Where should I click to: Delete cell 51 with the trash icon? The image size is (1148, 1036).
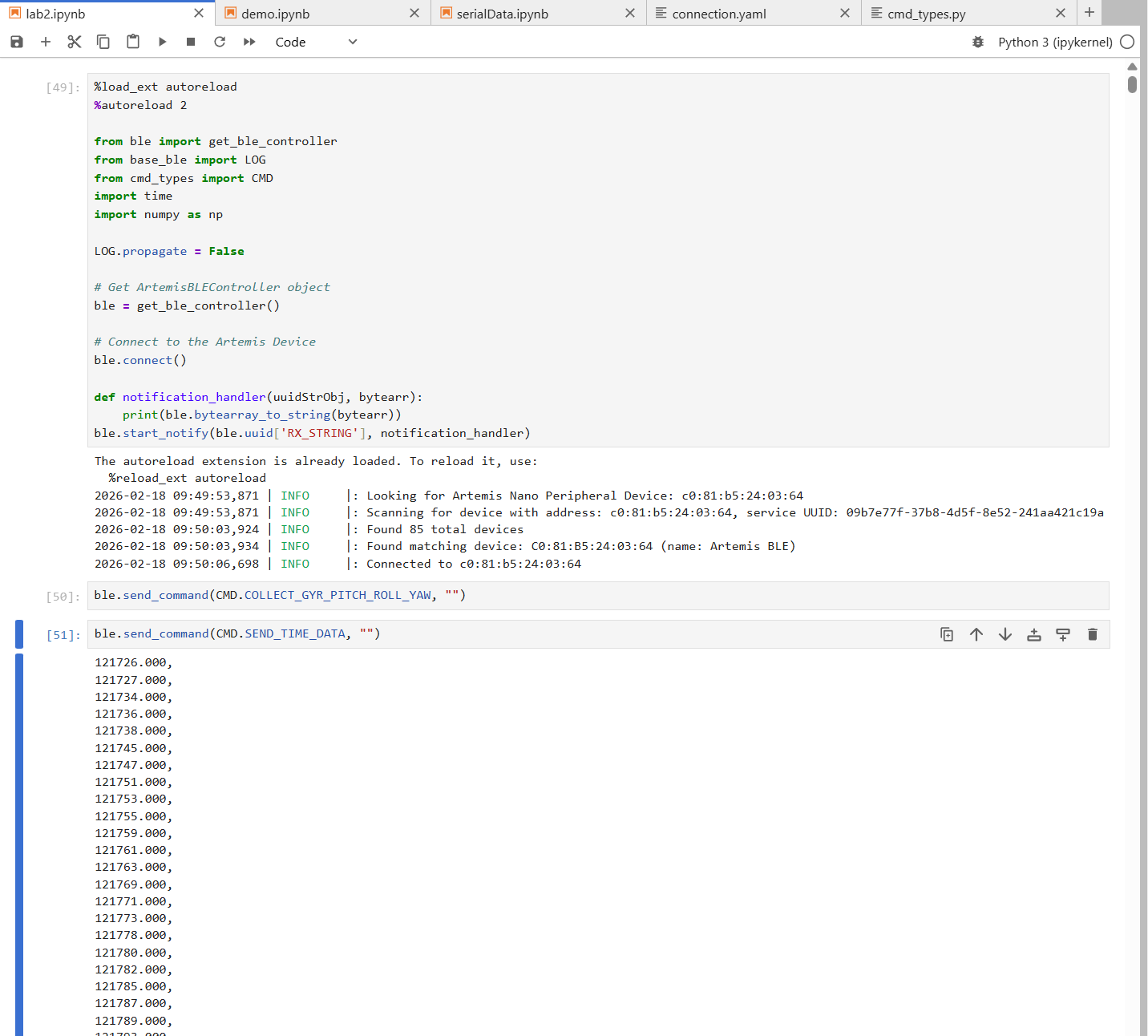coord(1092,634)
